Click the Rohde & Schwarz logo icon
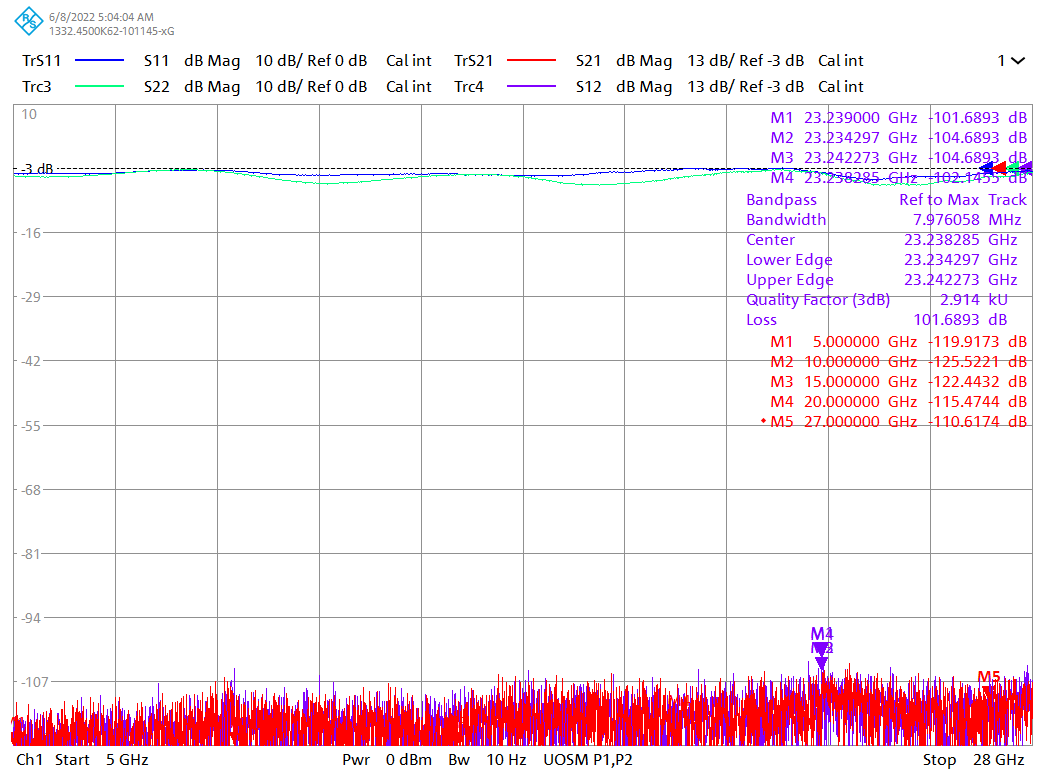The width and height of the screenshot is (1053, 775). coord(29,21)
